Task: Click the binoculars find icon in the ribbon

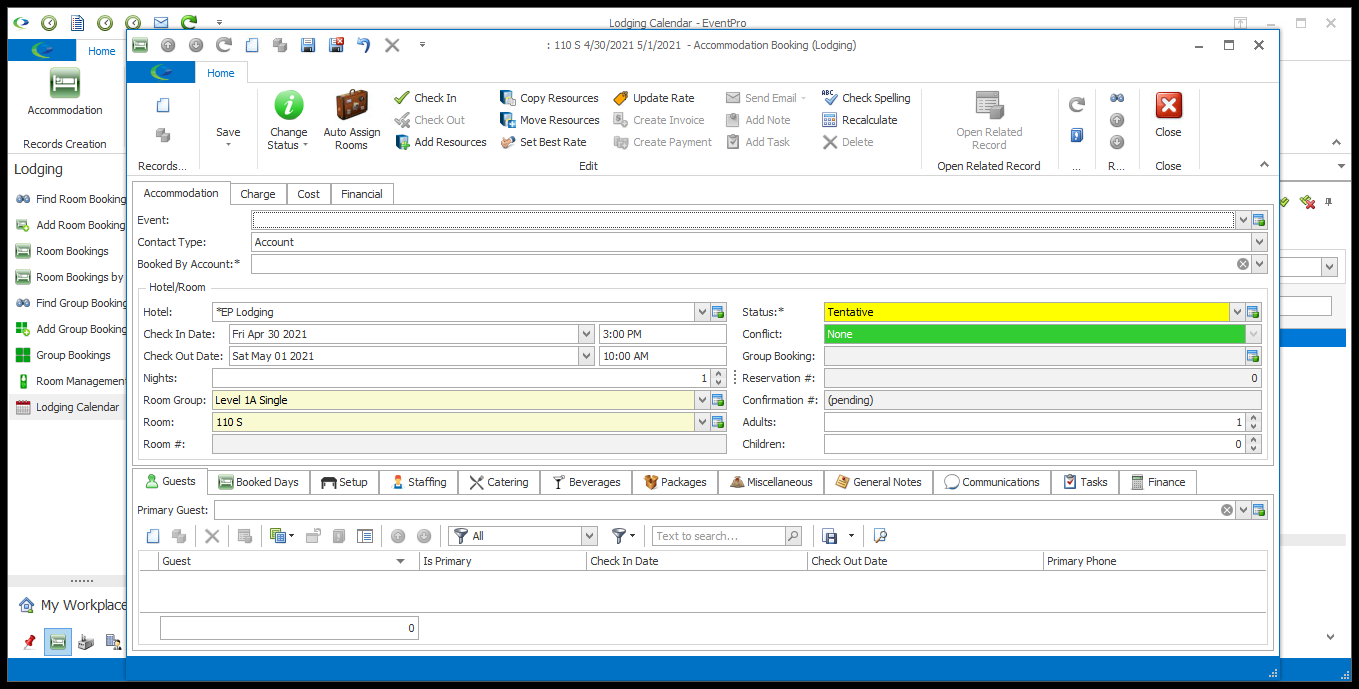Action: [x=1117, y=98]
